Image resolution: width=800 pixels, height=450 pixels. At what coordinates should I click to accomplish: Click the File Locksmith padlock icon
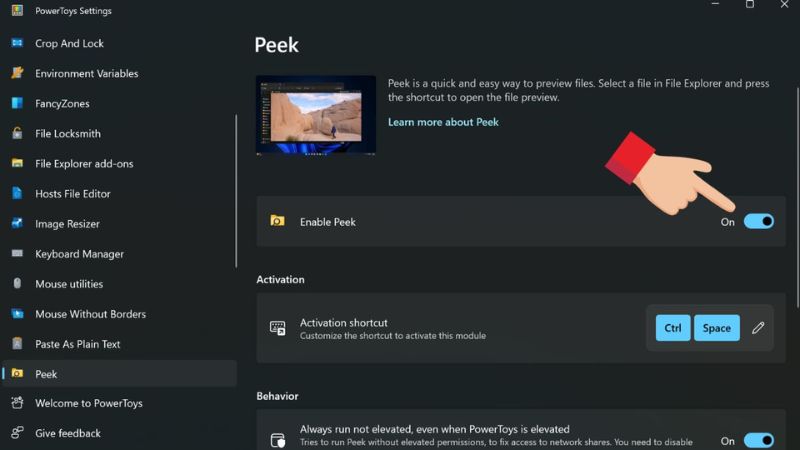click(x=17, y=133)
